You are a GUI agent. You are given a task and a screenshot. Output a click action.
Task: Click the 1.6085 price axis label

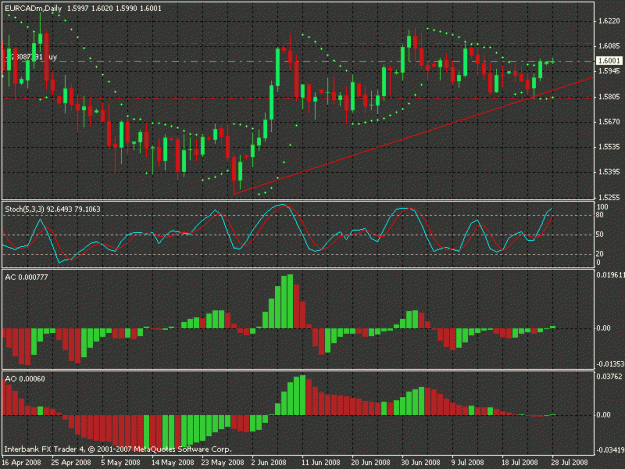coord(609,46)
